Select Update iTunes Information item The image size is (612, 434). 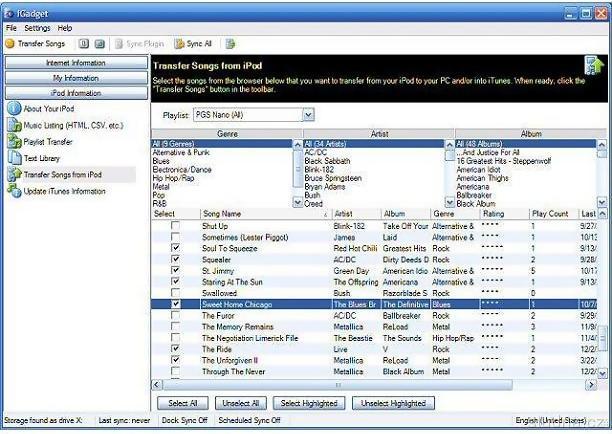(13, 191)
